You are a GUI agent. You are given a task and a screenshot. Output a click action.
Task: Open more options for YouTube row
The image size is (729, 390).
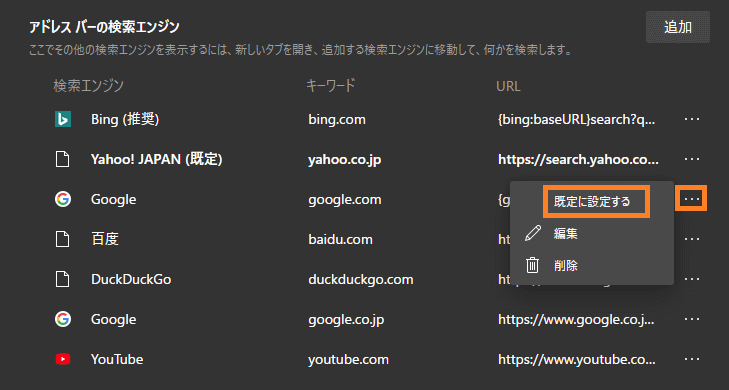click(692, 359)
